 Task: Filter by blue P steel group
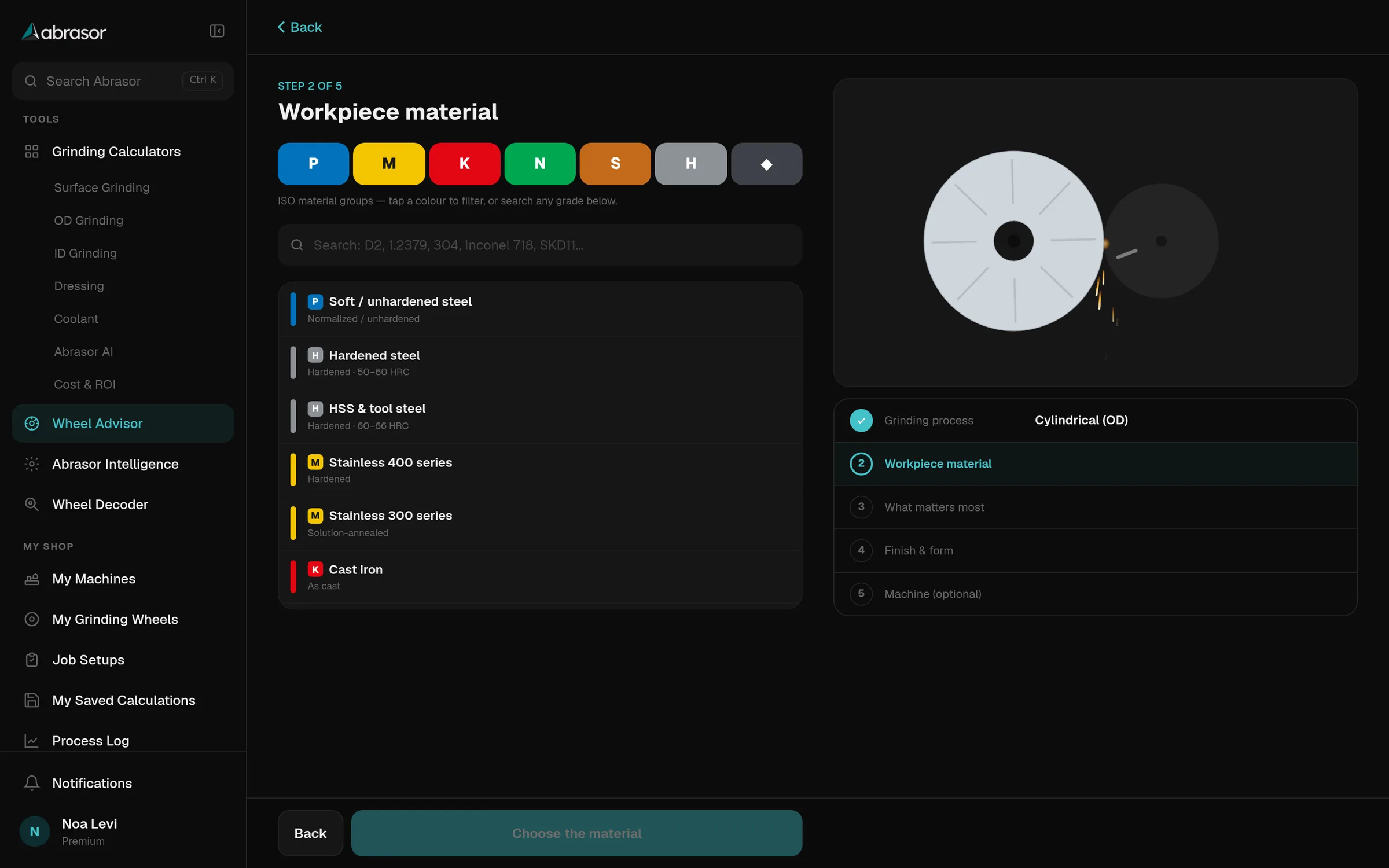tap(313, 164)
